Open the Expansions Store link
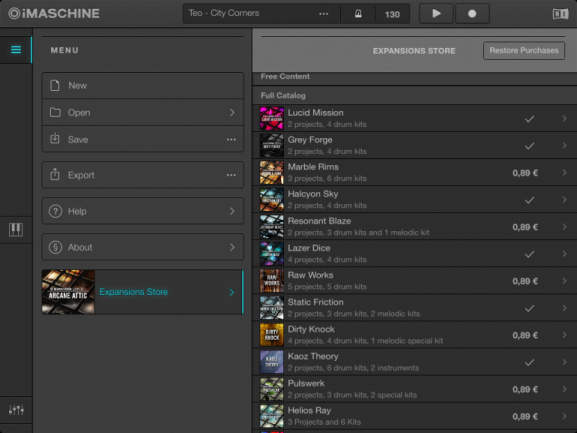This screenshot has height=433, width=577. pos(134,292)
